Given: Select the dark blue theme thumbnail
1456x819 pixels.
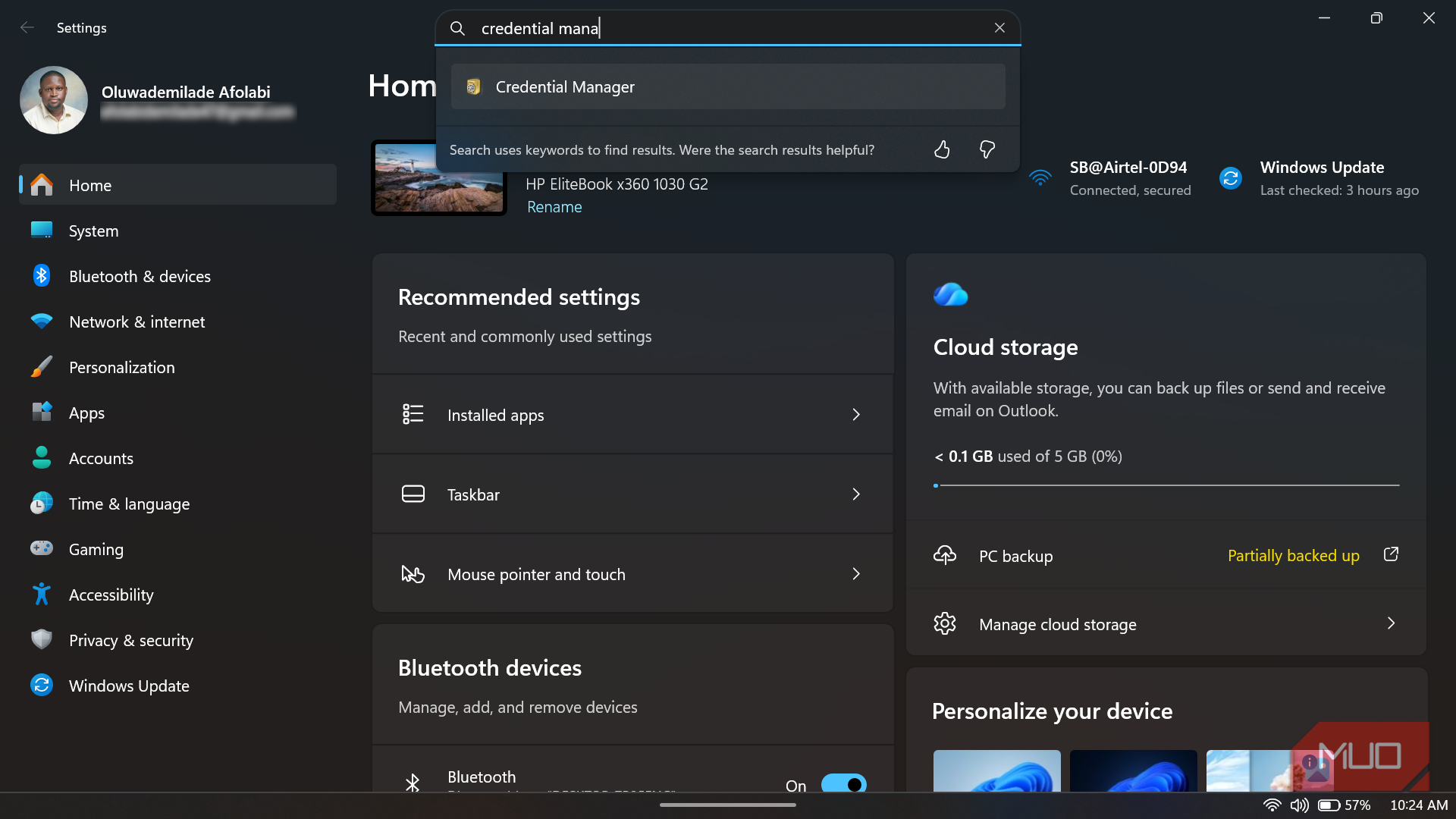Looking at the screenshot, I should click(x=1134, y=770).
